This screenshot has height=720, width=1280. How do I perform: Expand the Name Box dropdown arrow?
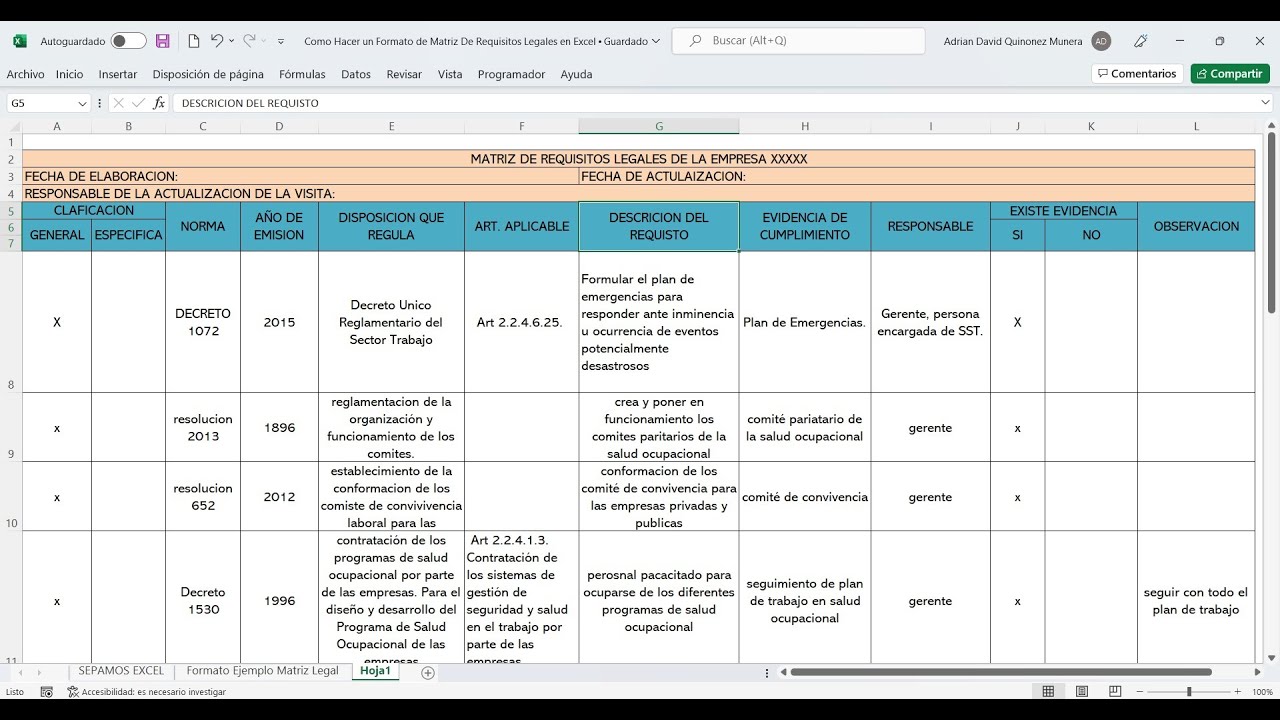click(x=82, y=103)
